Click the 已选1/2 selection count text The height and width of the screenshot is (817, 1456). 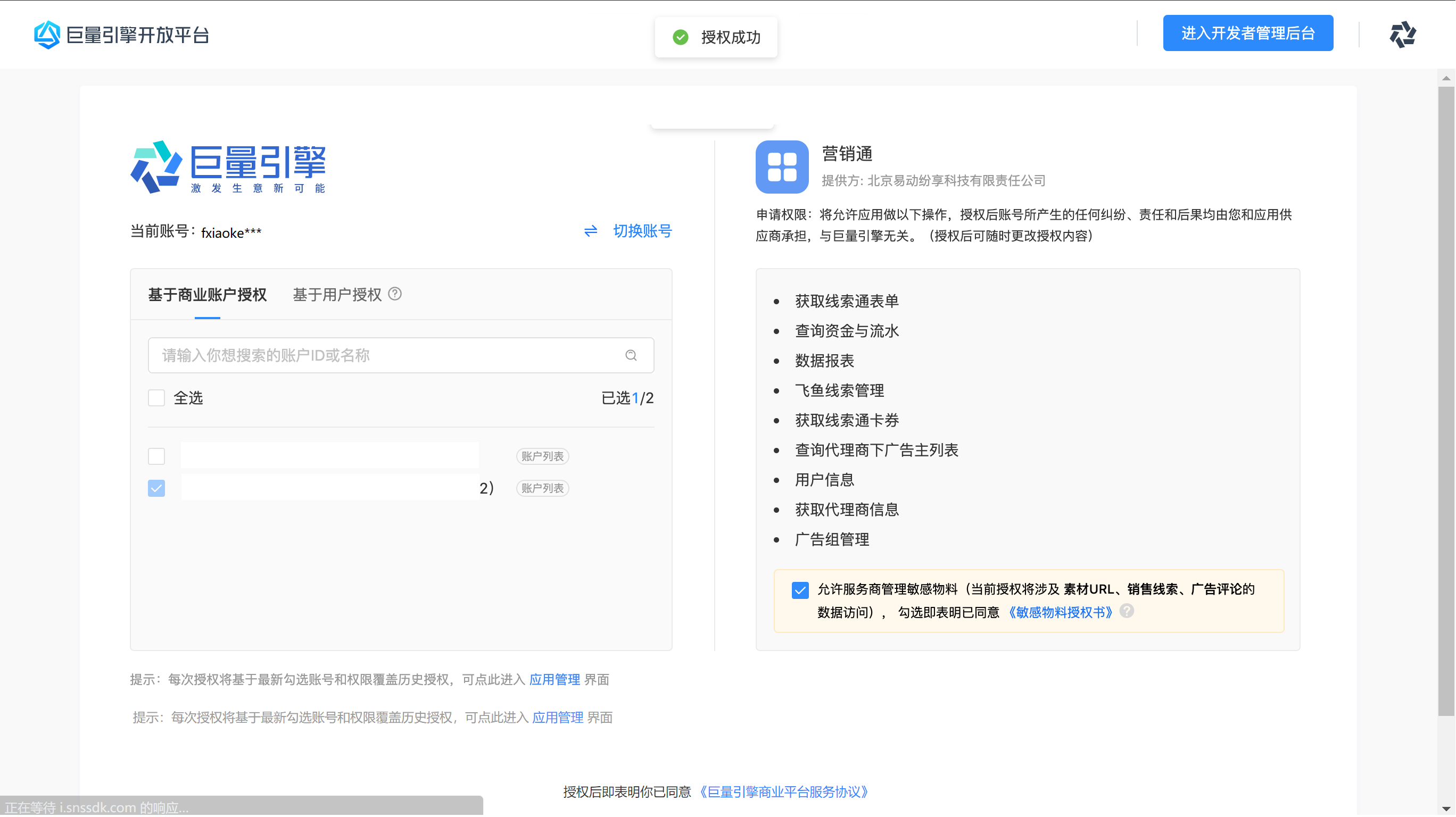tap(627, 398)
